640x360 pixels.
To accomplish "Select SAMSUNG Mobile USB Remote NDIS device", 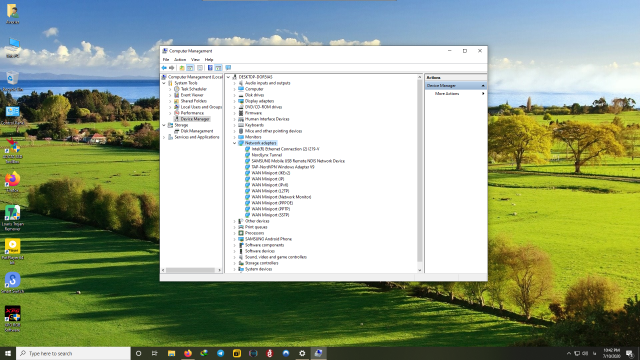I will coord(298,161).
